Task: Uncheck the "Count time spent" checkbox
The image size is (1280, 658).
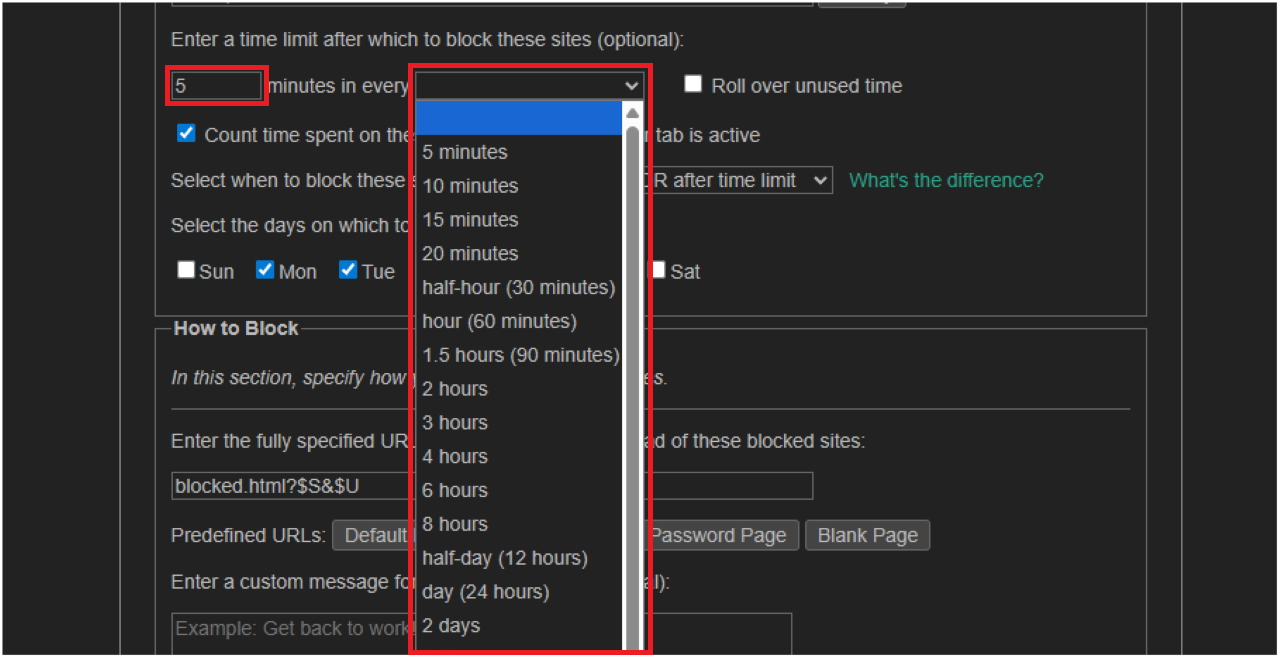Action: [185, 132]
